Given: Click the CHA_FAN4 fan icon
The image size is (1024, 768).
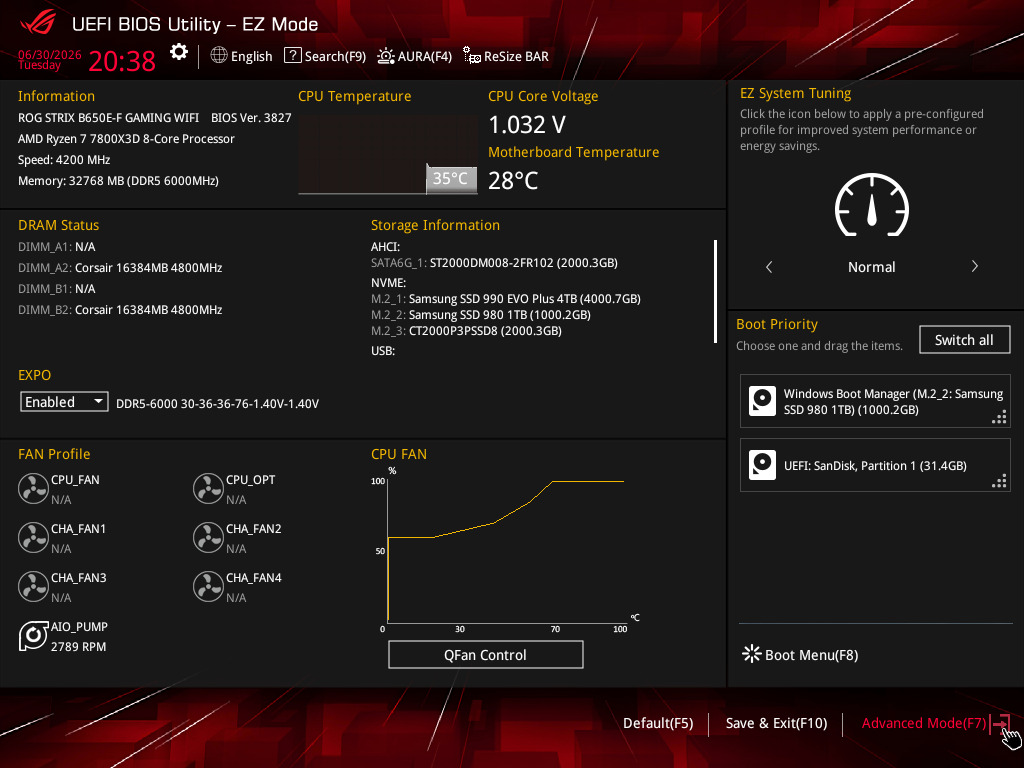Looking at the screenshot, I should (x=208, y=586).
